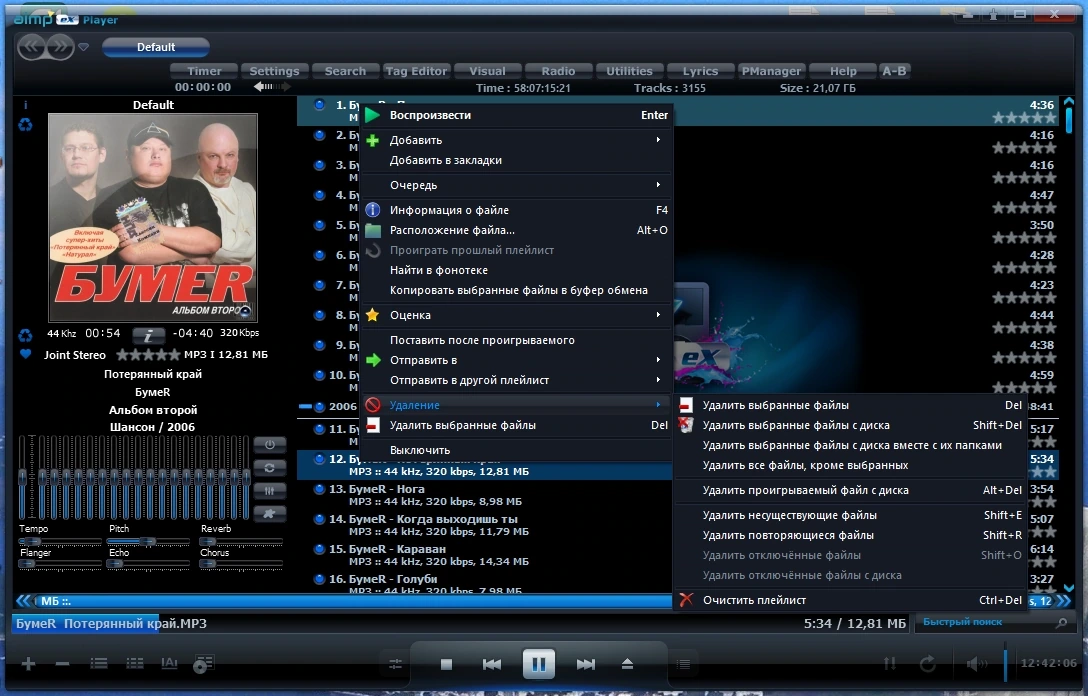Skip to the next track
The height and width of the screenshot is (696, 1088).
586,664
